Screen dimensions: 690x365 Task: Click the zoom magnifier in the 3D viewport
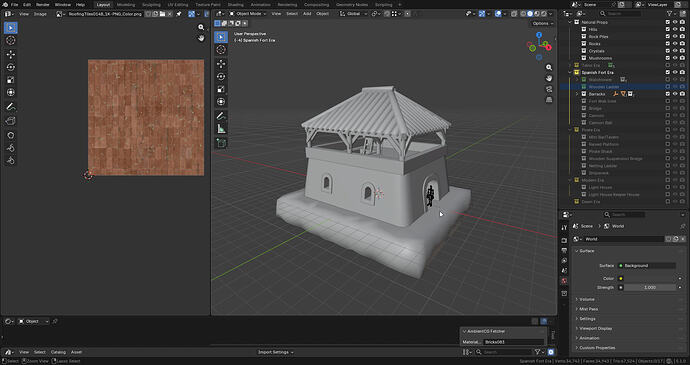click(549, 67)
